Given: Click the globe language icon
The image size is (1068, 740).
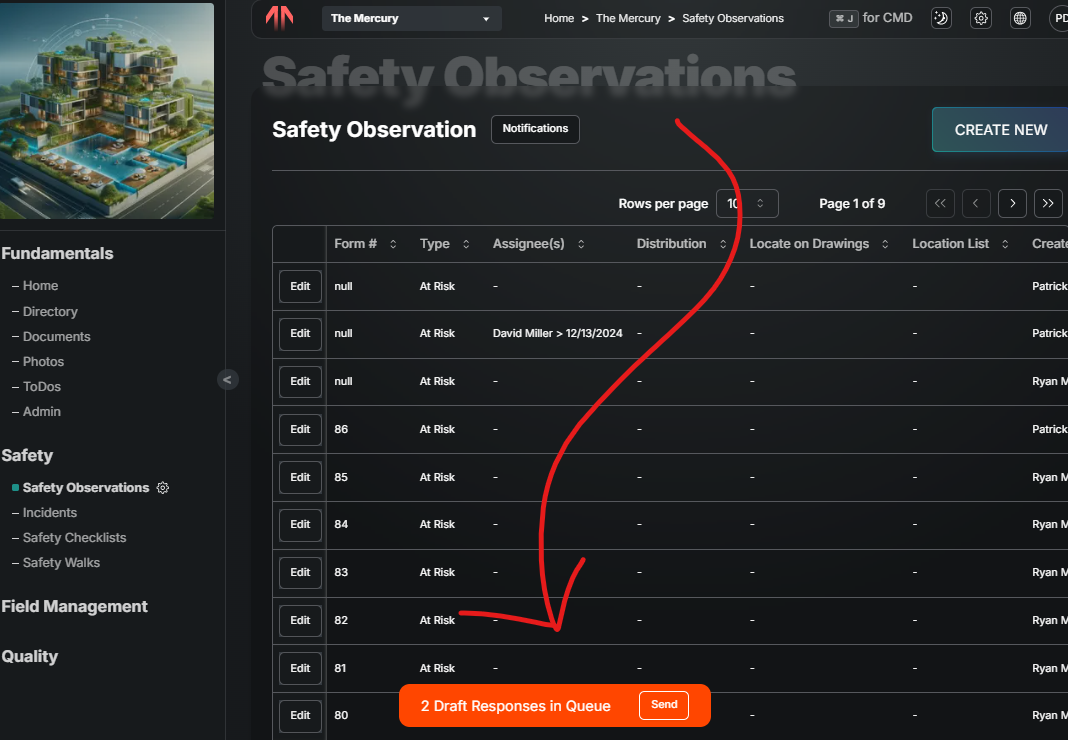Looking at the screenshot, I should point(1020,18).
